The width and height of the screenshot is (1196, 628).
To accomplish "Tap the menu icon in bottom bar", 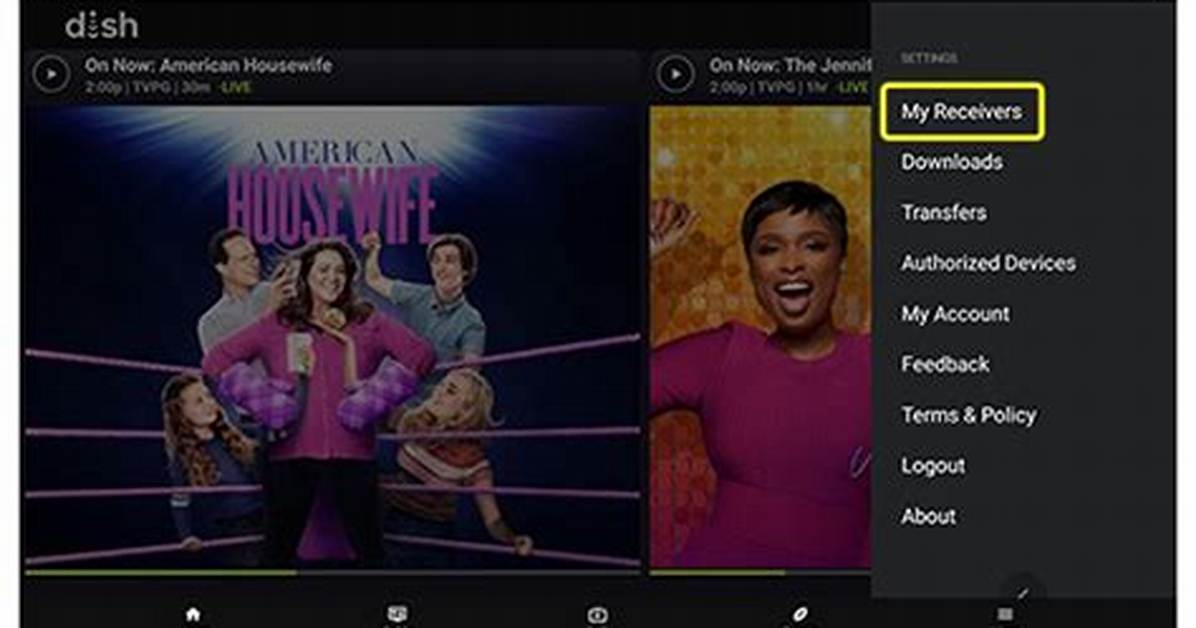I will pos(1005,614).
